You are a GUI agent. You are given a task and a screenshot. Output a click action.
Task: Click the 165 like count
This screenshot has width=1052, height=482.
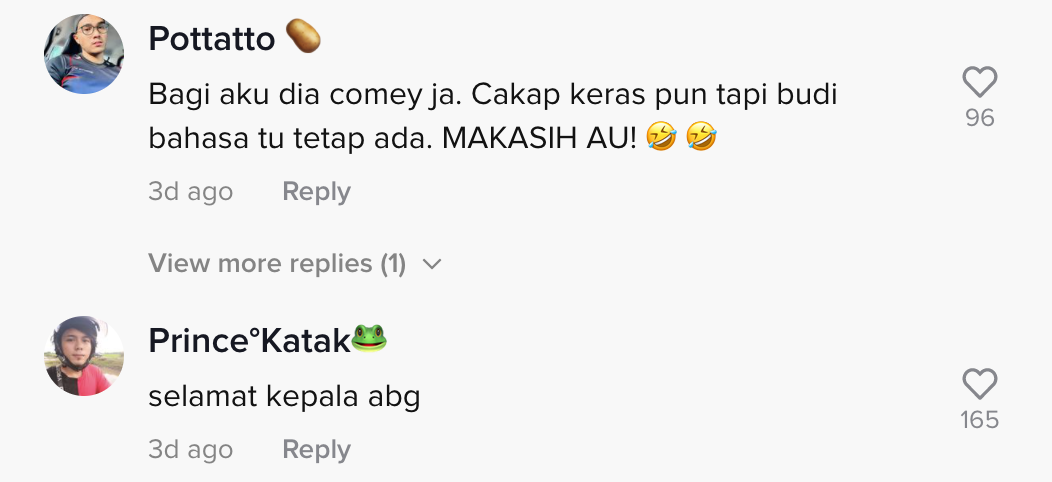coord(980,420)
